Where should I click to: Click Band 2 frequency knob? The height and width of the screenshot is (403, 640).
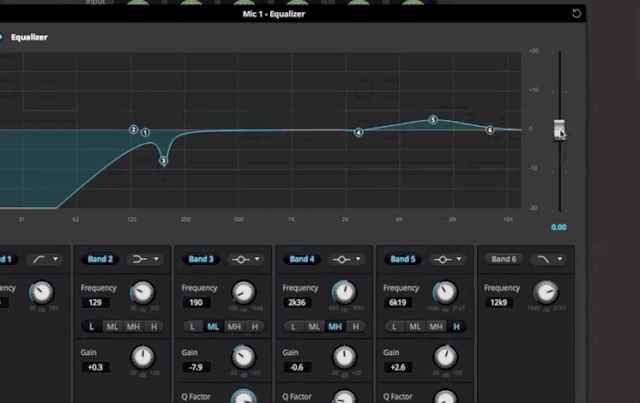(142, 292)
